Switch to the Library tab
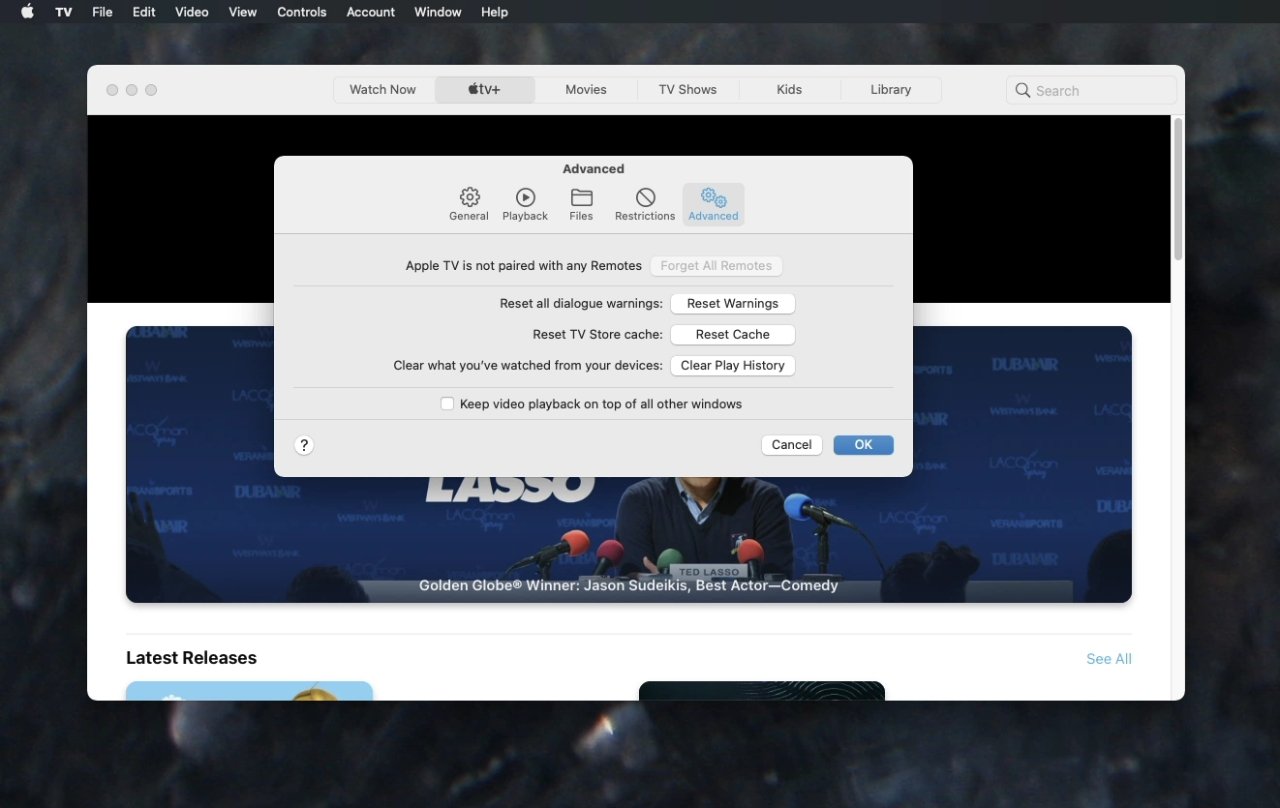Image resolution: width=1280 pixels, height=808 pixels. pos(890,90)
